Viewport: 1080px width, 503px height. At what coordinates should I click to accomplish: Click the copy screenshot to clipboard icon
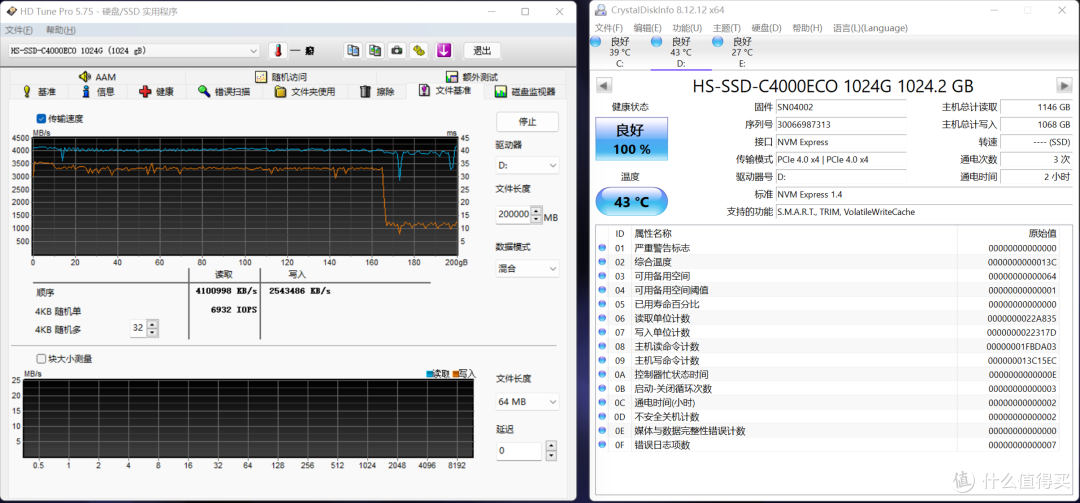(x=375, y=50)
